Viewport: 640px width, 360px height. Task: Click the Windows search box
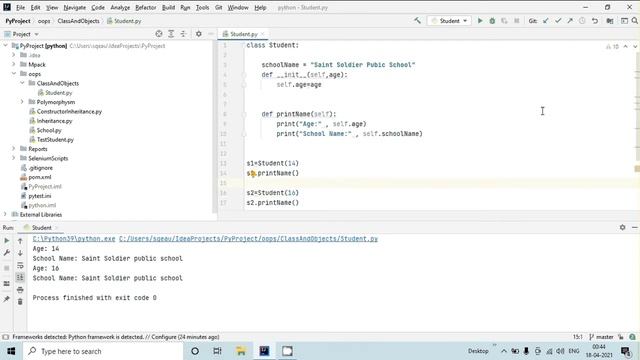103,351
